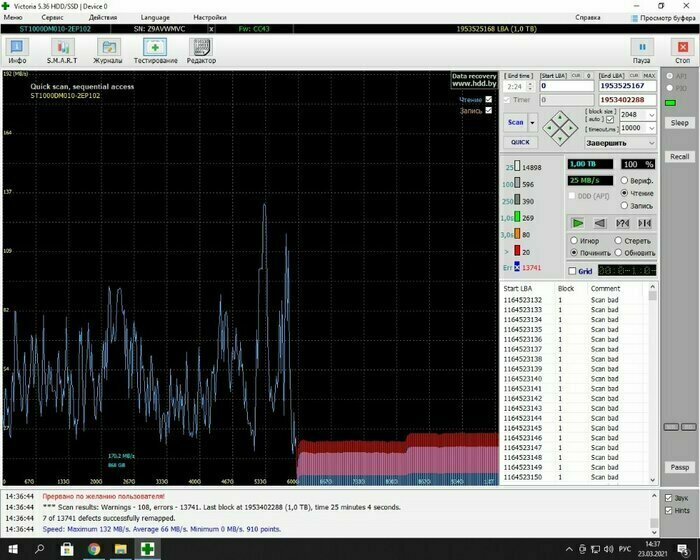Click the QUICK scan button
Image resolution: width=700 pixels, height=560 pixels.
point(519,142)
